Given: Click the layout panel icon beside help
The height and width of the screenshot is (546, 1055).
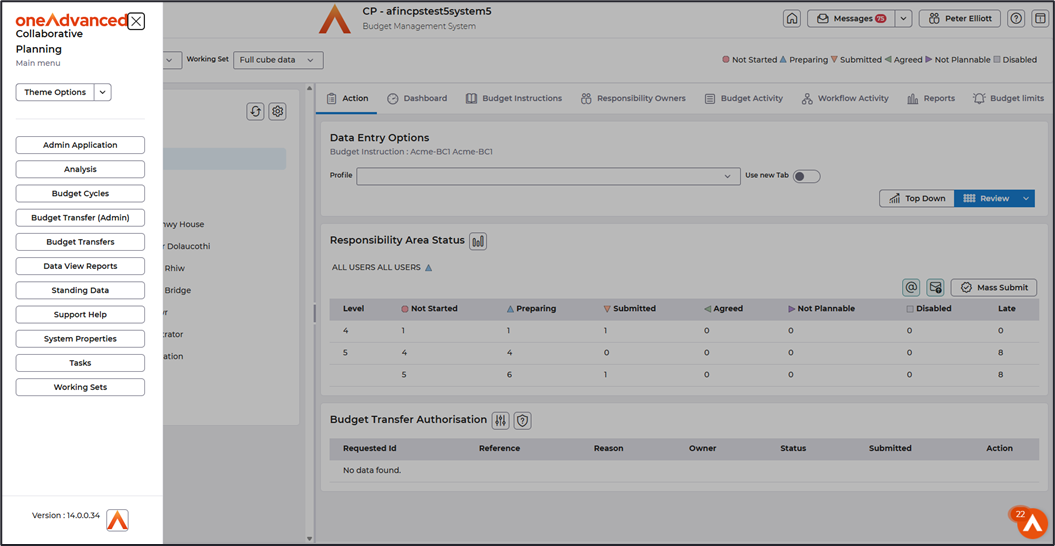Looking at the screenshot, I should coord(1040,19).
